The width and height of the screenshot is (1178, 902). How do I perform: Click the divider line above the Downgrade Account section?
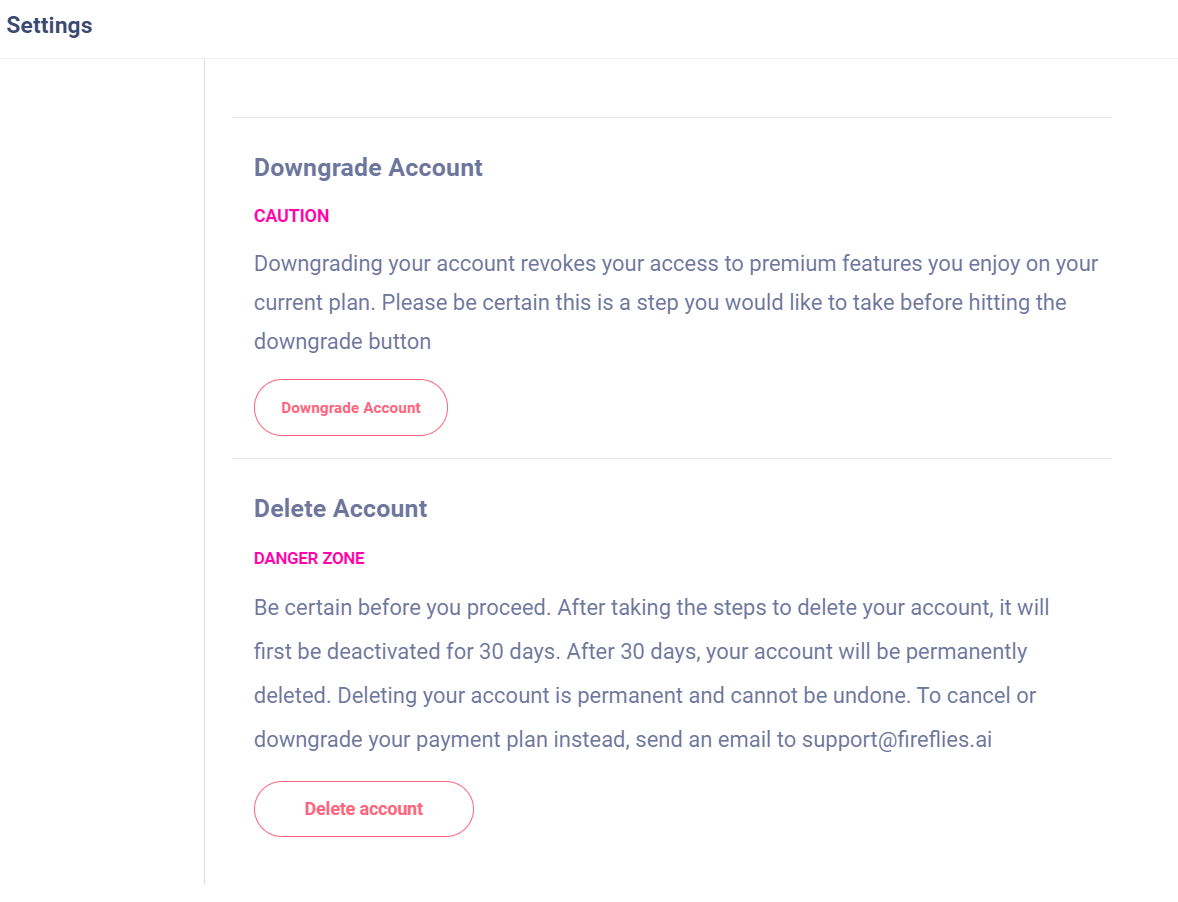tap(672, 117)
